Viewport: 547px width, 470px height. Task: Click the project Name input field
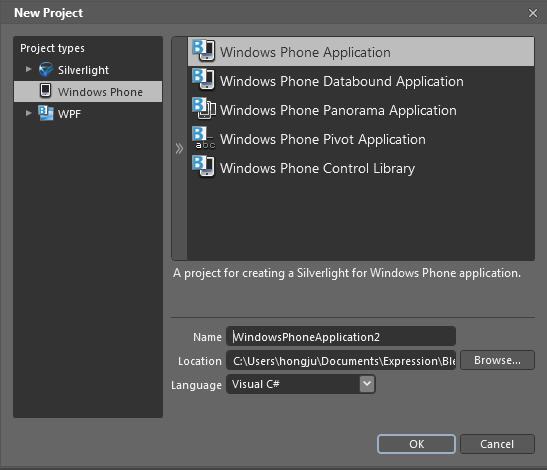[341, 336]
